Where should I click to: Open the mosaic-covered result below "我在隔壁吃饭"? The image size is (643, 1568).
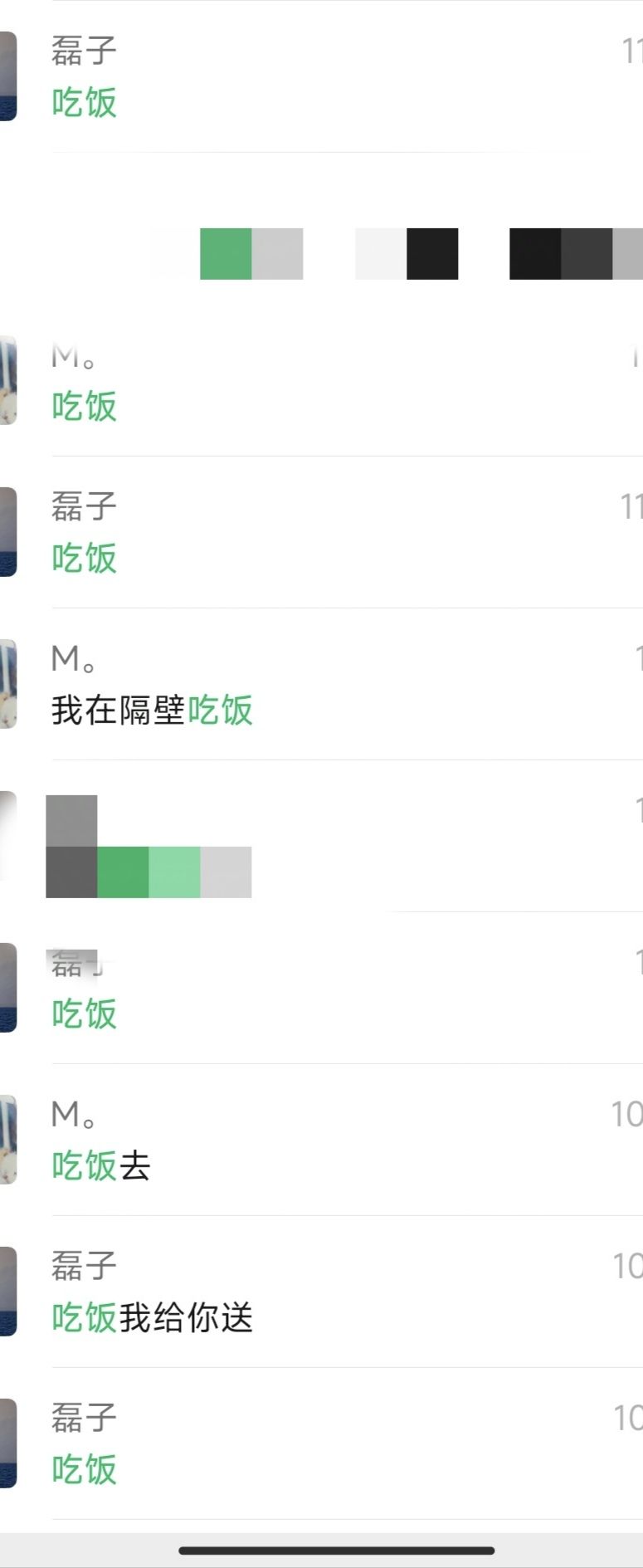[x=332, y=837]
